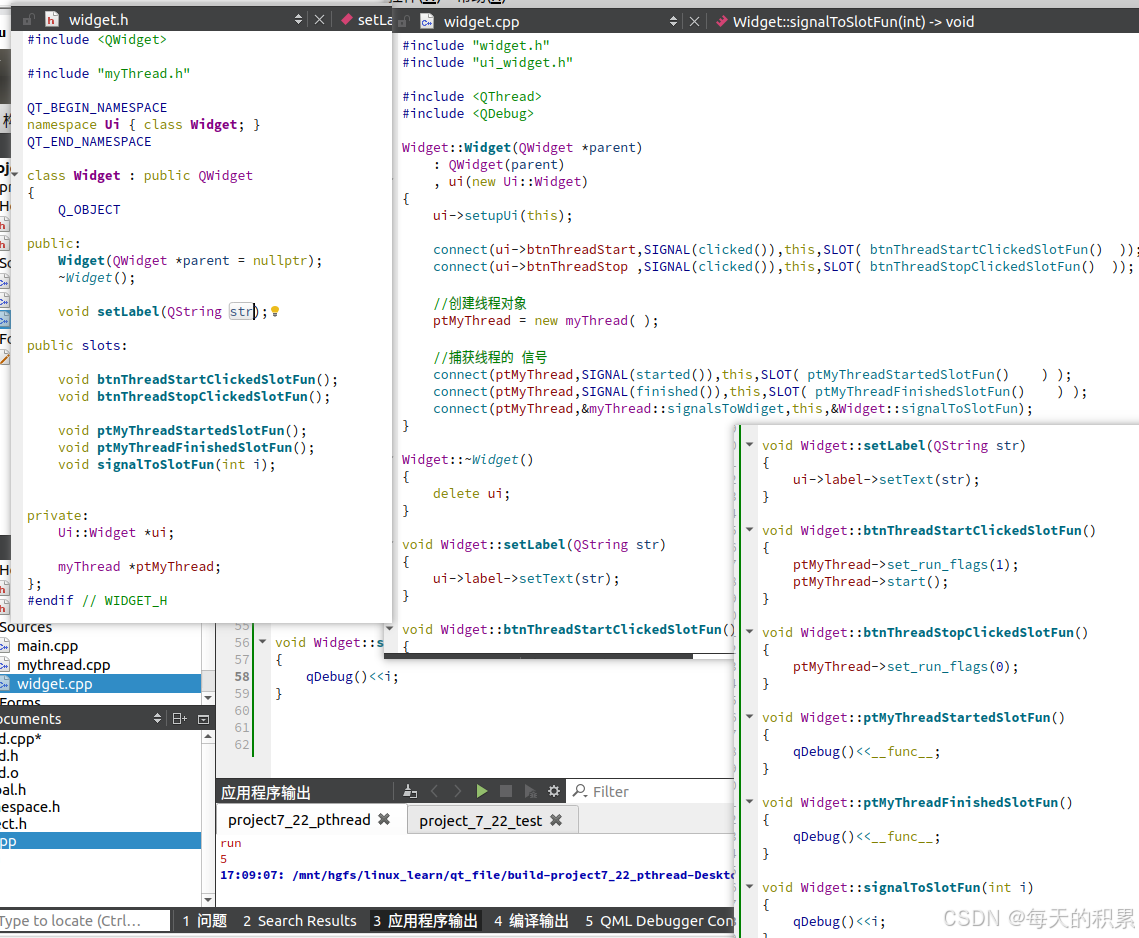Close the widget.h editor document
This screenshot has width=1139, height=938.
click(x=319, y=20)
